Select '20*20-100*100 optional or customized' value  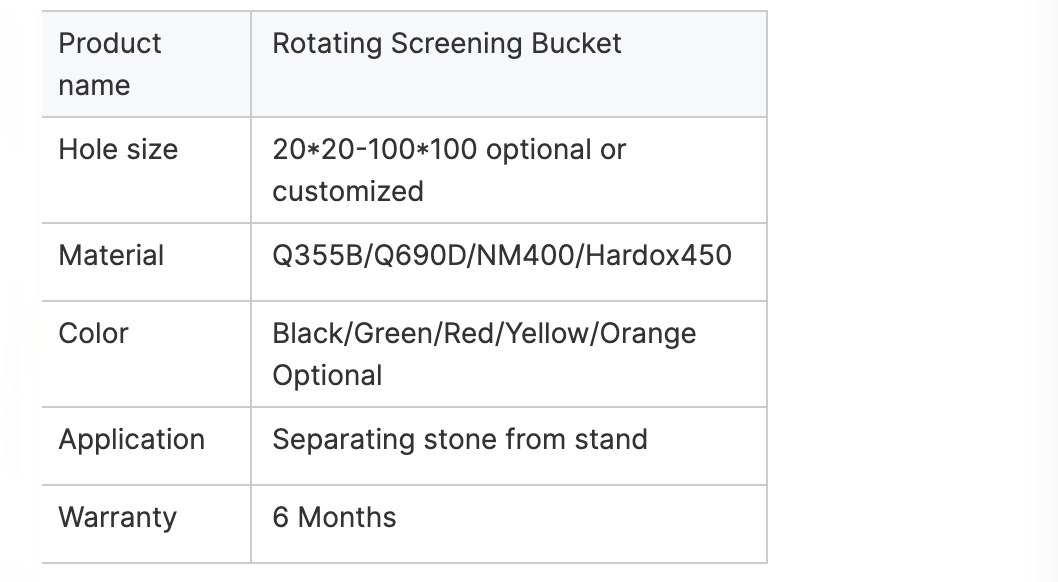[449, 170]
